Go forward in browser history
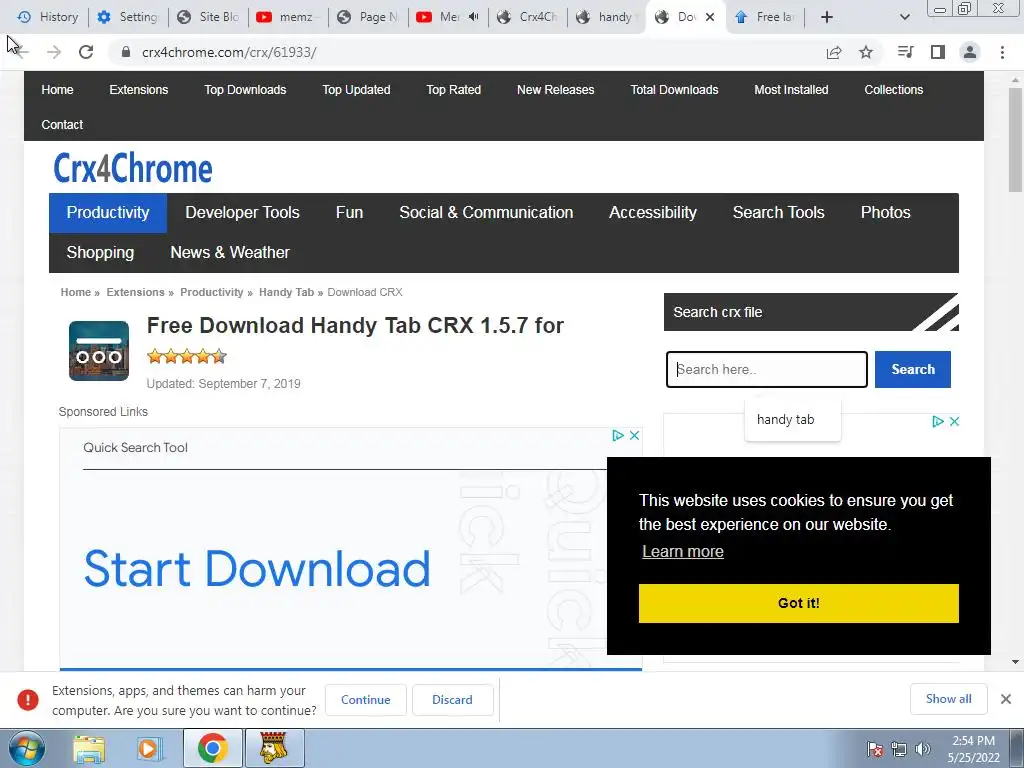 54,52
